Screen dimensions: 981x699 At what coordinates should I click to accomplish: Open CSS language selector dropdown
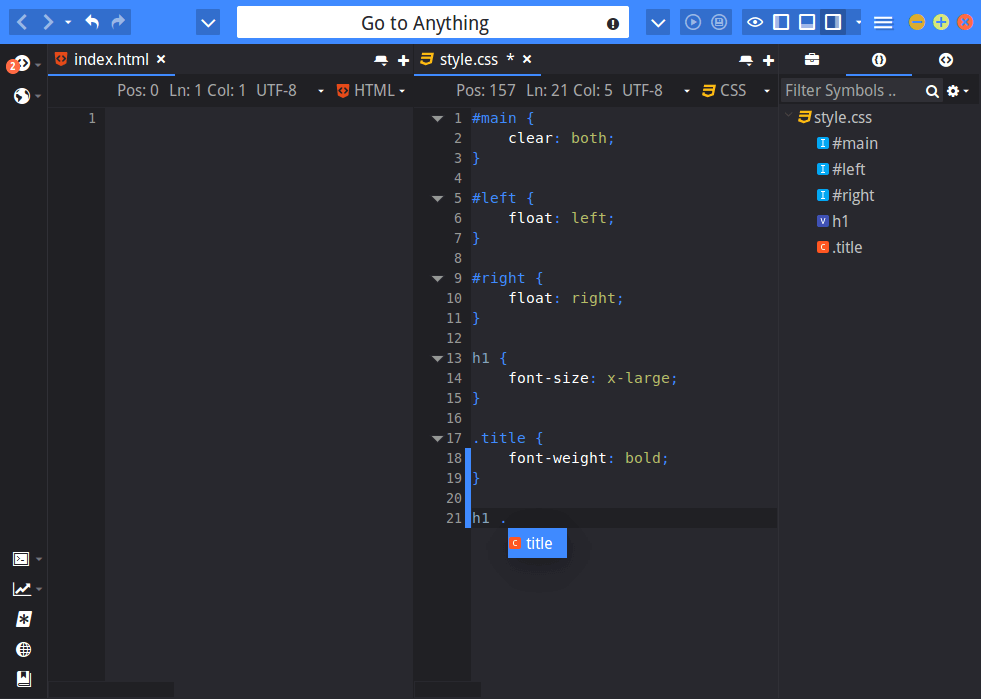[736, 91]
